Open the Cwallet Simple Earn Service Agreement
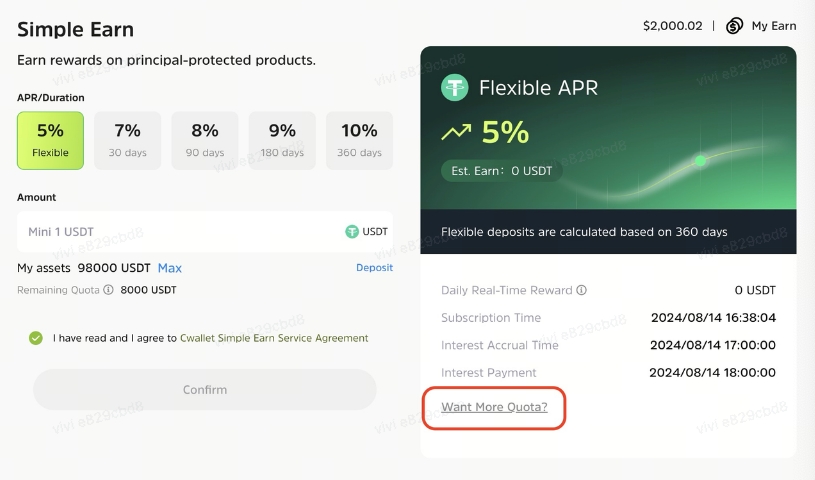The width and height of the screenshot is (815, 480). coord(274,338)
